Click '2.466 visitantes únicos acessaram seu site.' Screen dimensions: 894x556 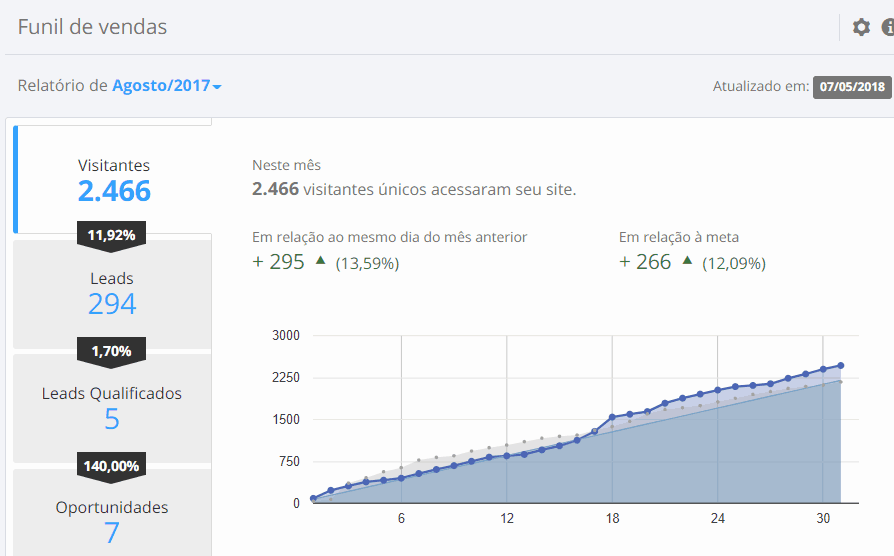tap(414, 189)
